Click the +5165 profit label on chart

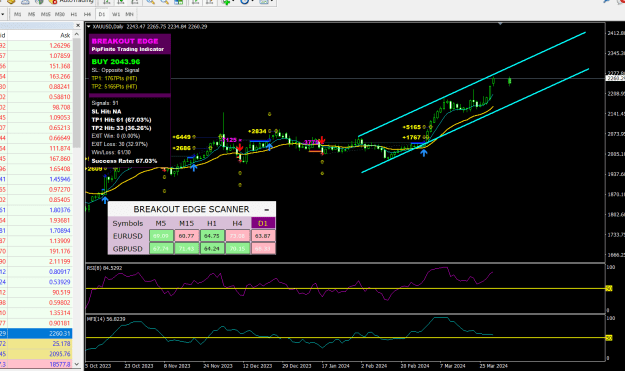point(411,127)
